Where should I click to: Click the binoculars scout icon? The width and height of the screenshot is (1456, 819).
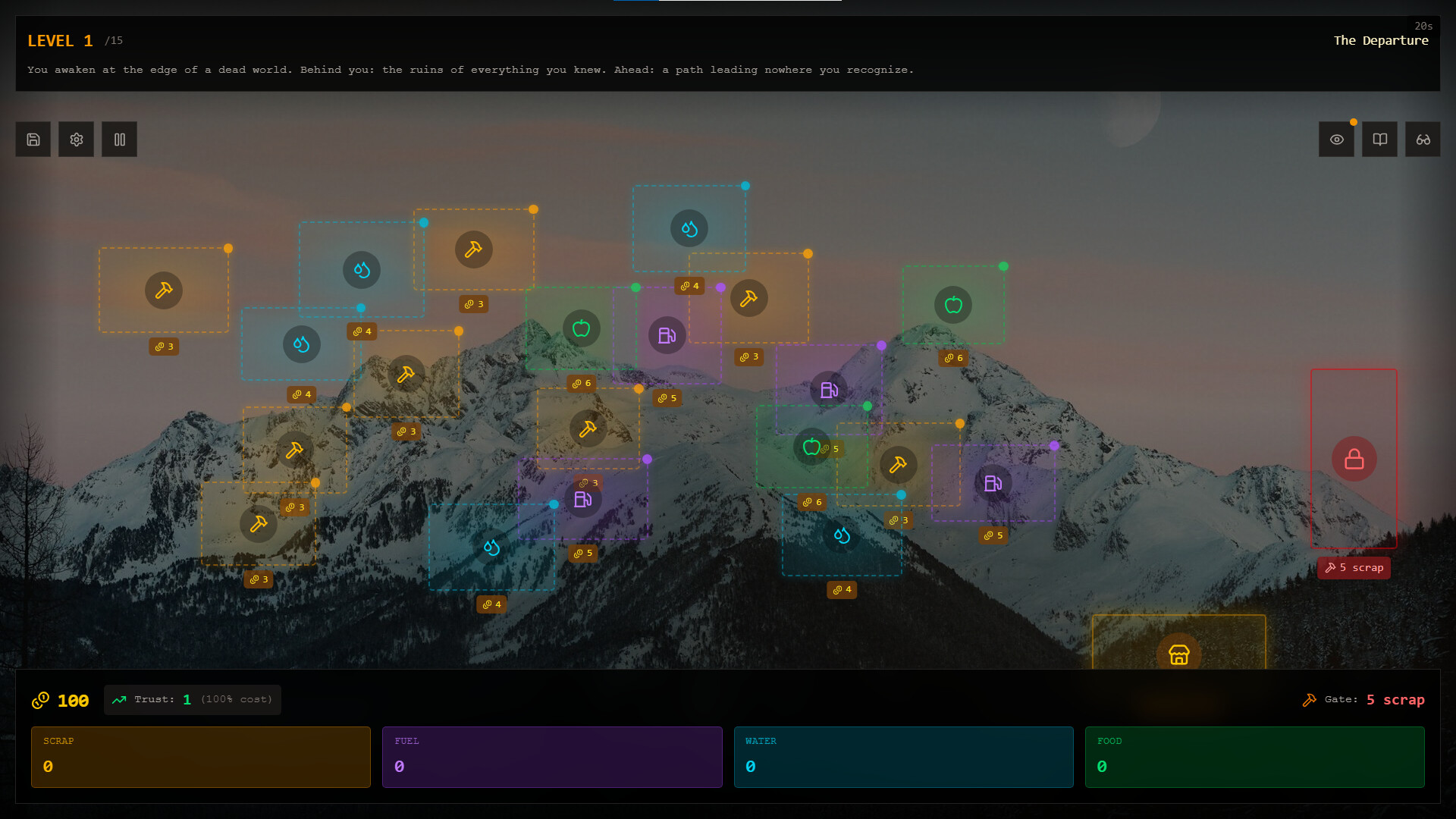click(1423, 140)
